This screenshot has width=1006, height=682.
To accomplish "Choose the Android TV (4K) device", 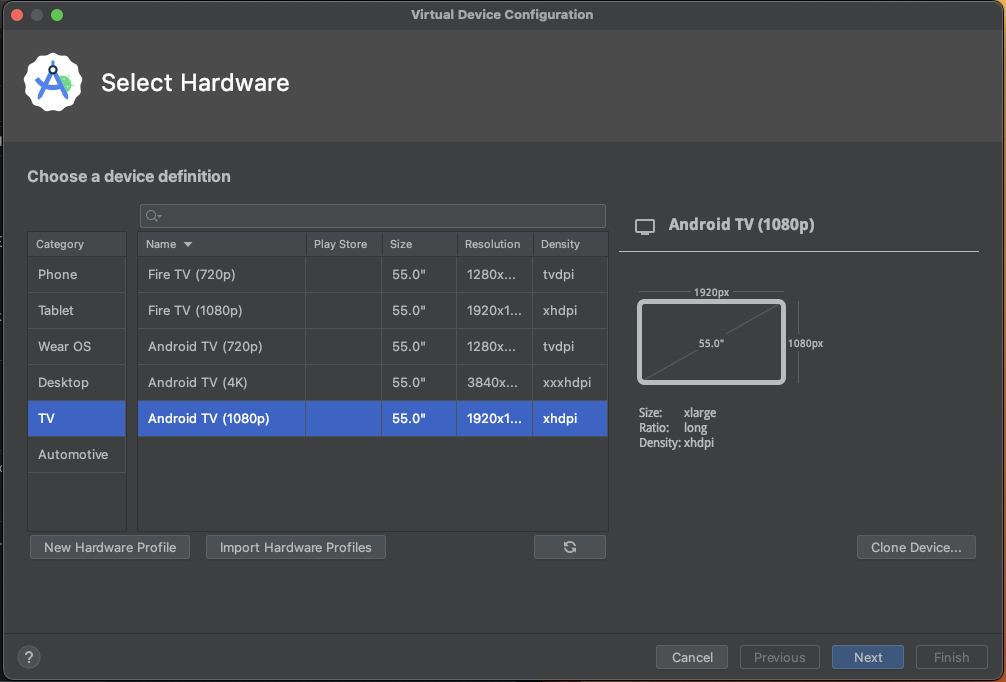I will [197, 382].
